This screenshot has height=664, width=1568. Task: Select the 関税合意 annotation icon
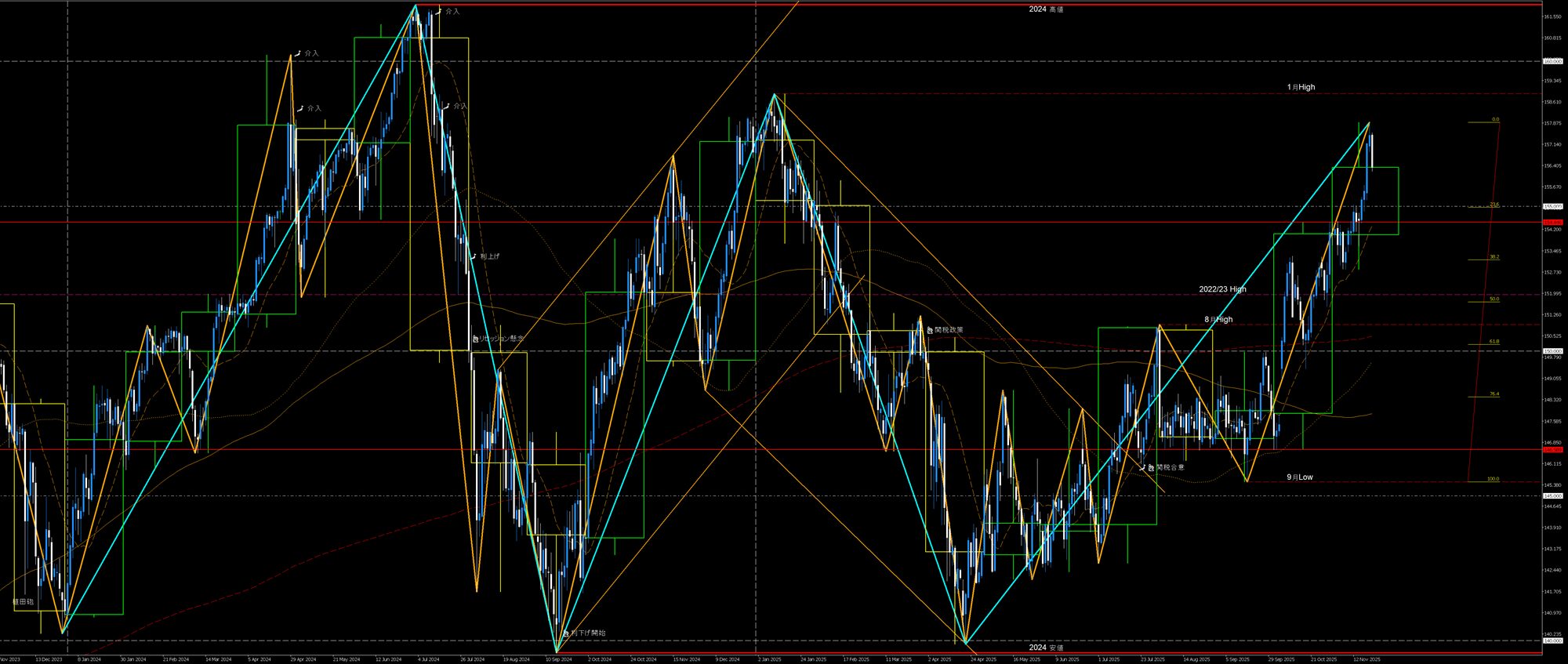(1151, 467)
